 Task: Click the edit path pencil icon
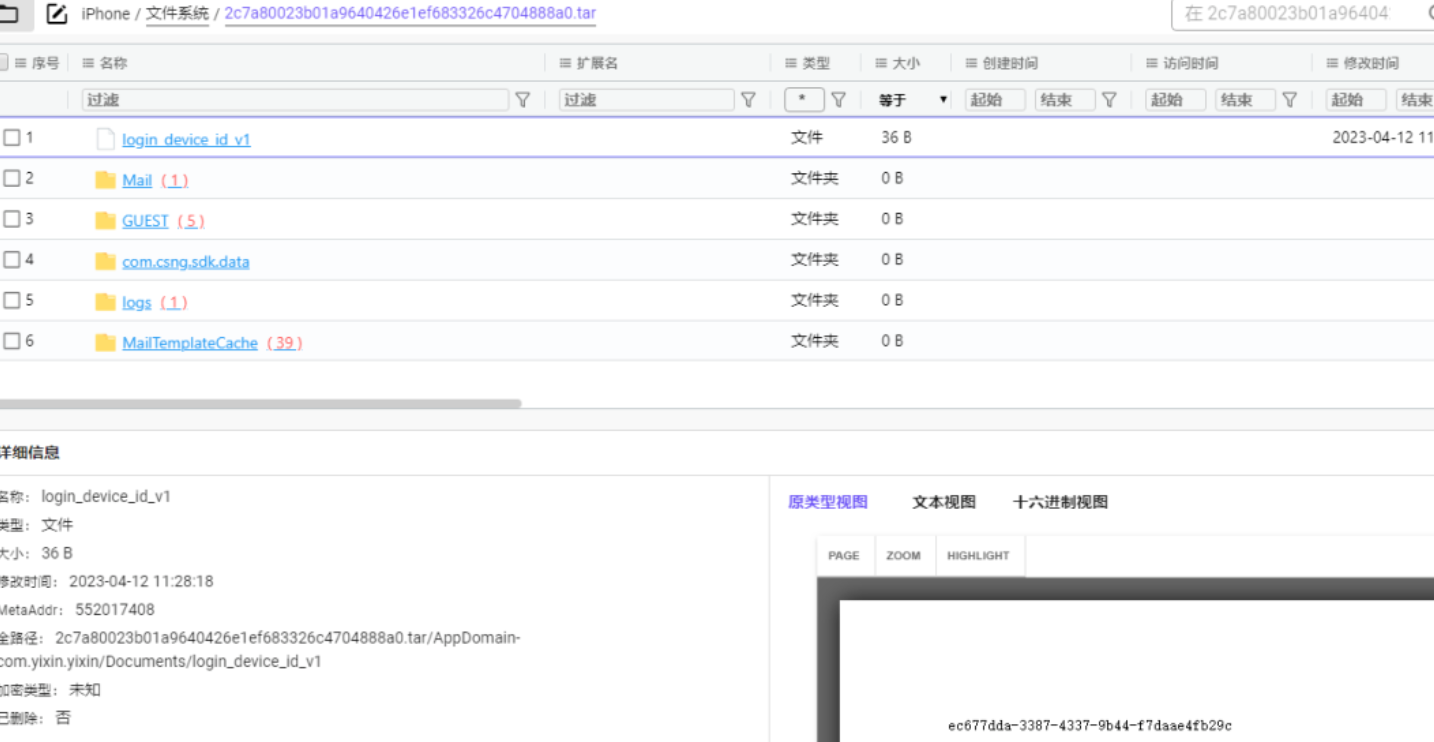[x=57, y=14]
